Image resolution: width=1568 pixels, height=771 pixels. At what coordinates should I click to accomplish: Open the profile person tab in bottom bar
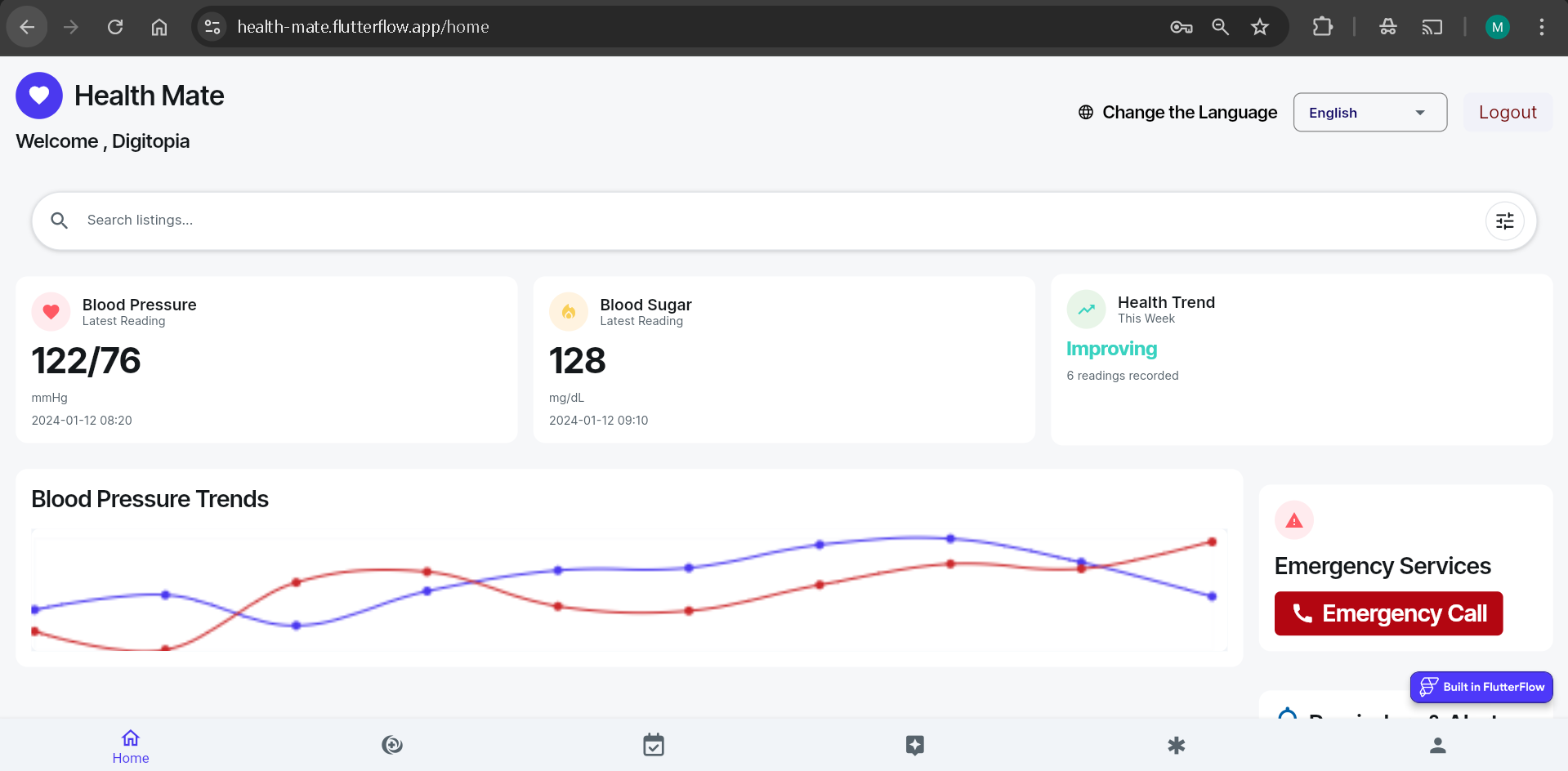1437,745
